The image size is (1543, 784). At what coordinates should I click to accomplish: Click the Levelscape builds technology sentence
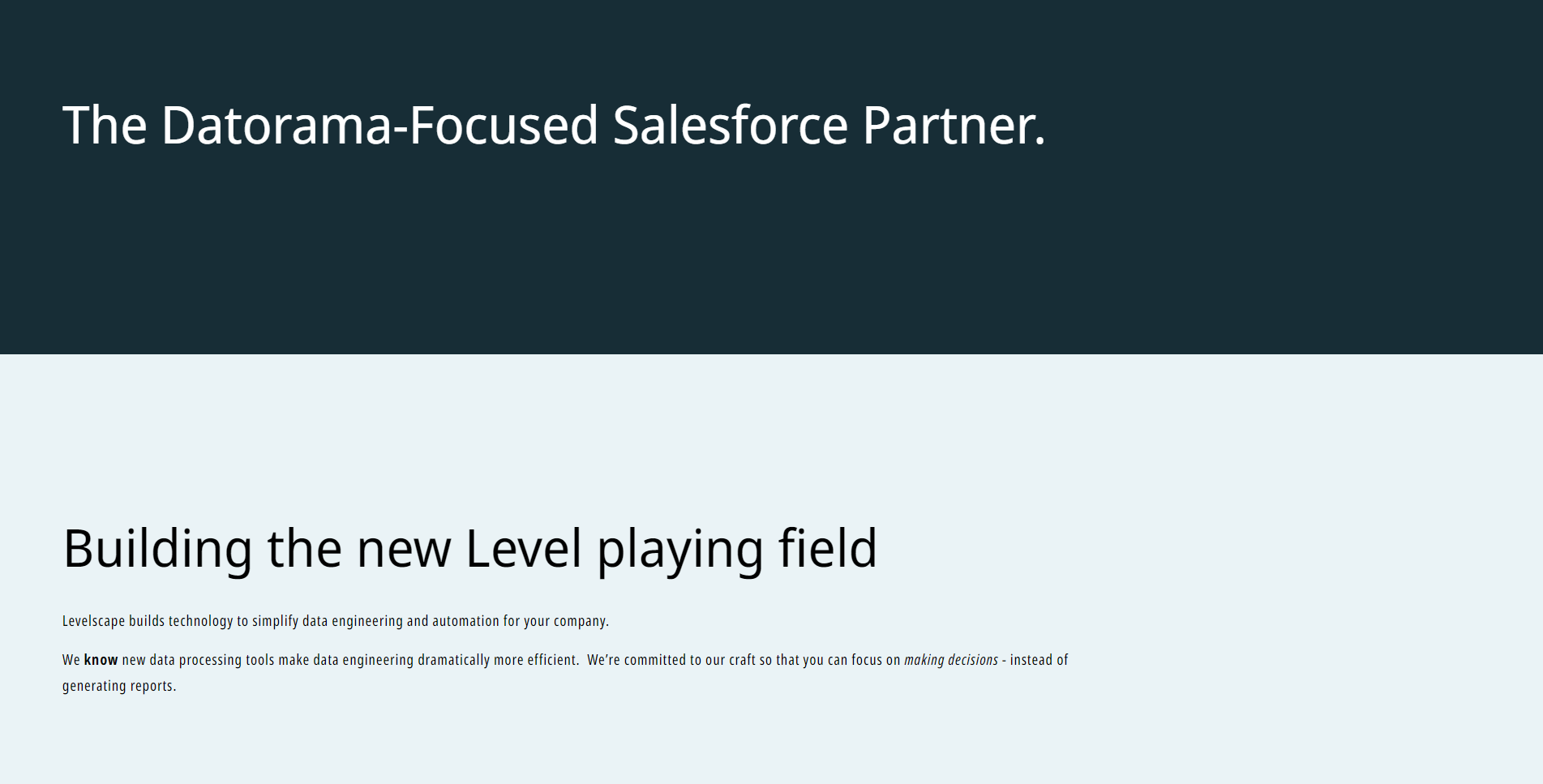336,621
